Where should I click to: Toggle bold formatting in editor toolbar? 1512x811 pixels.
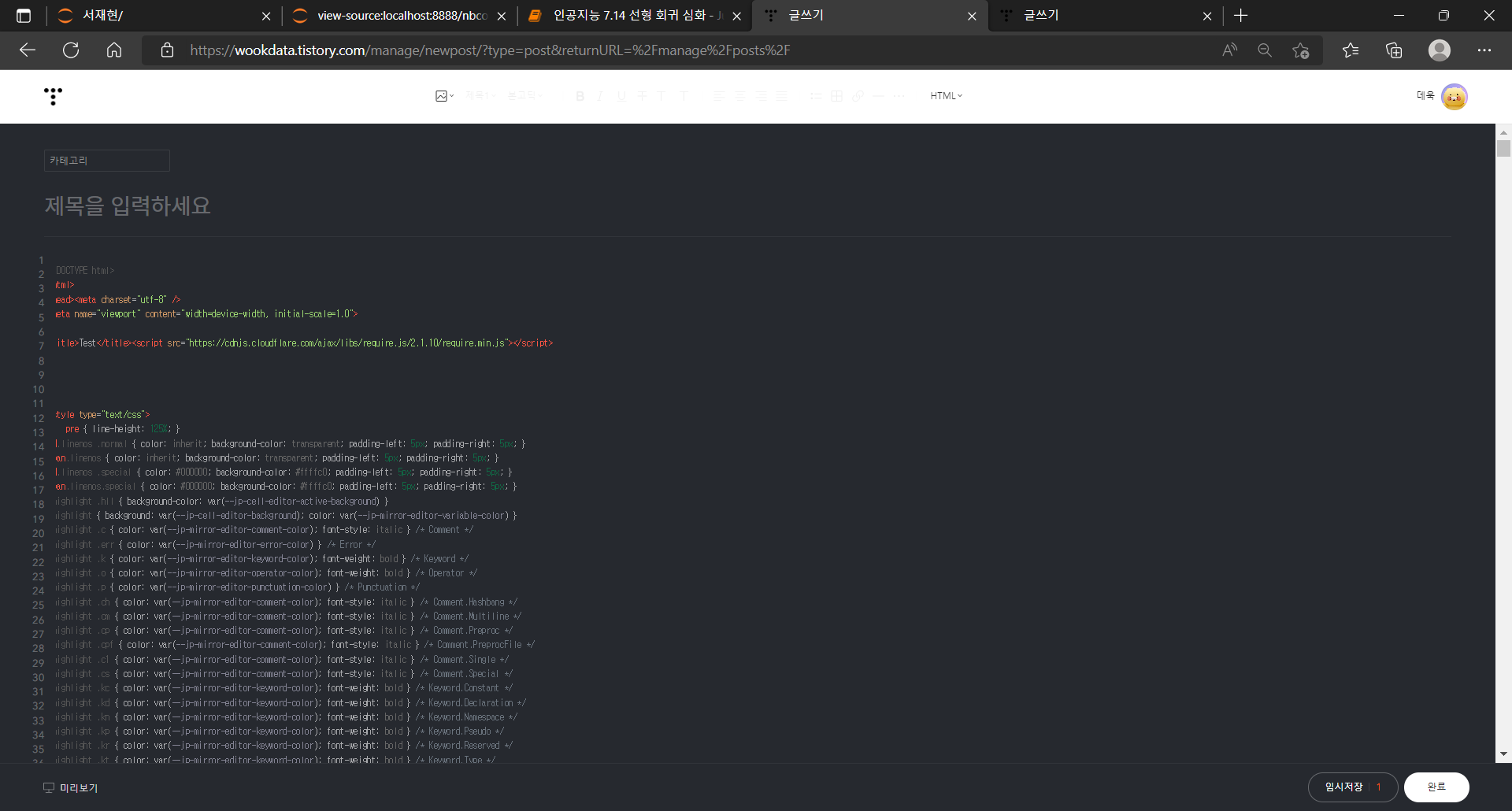pyautogui.click(x=580, y=96)
